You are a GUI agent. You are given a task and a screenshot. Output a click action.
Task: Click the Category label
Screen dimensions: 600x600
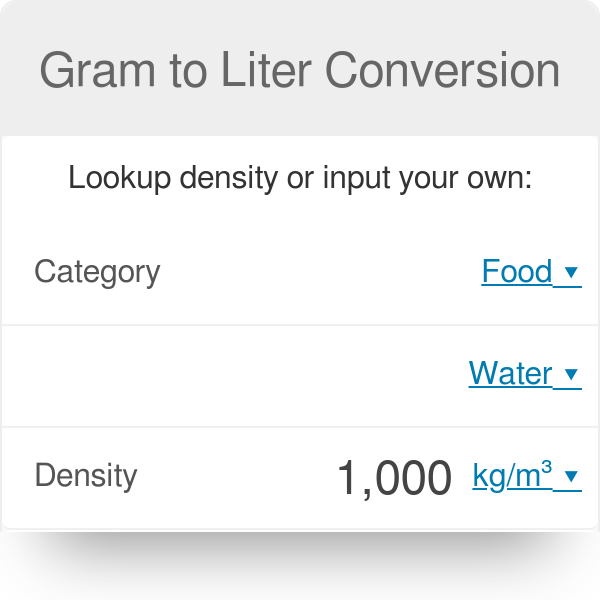[x=97, y=272]
